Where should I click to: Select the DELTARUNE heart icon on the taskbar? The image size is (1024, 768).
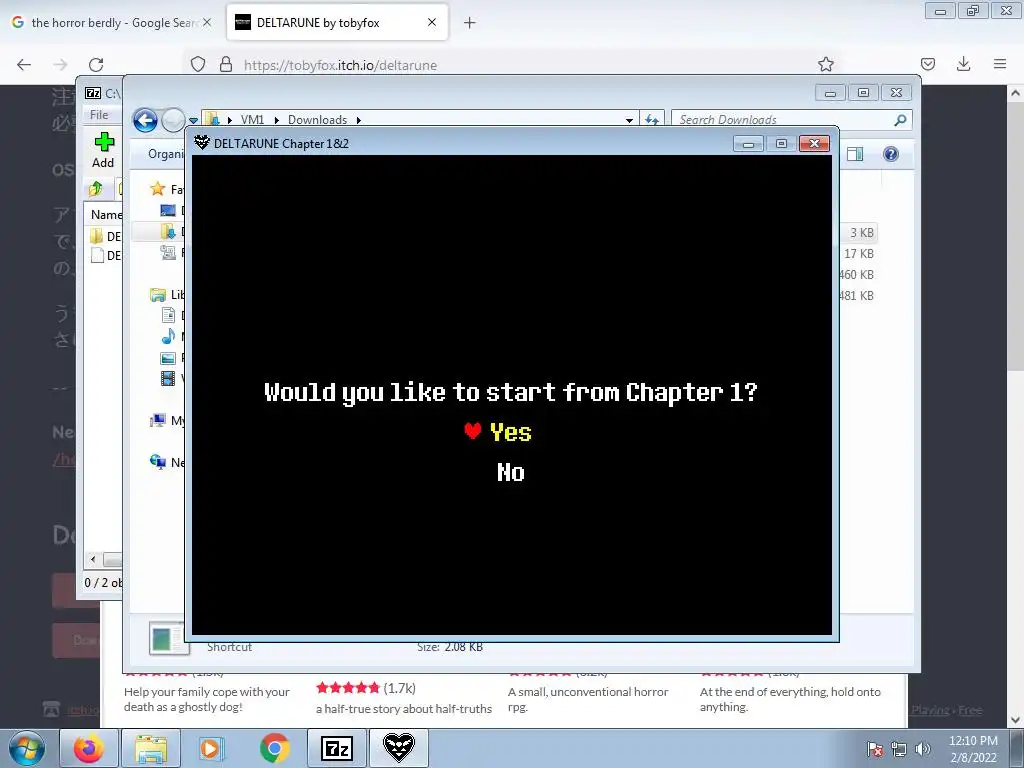pos(398,748)
